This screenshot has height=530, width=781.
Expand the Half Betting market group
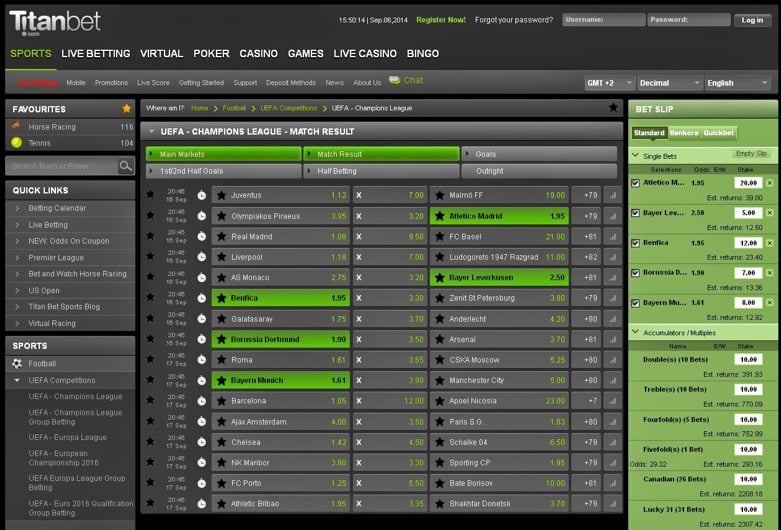[x=381, y=171]
